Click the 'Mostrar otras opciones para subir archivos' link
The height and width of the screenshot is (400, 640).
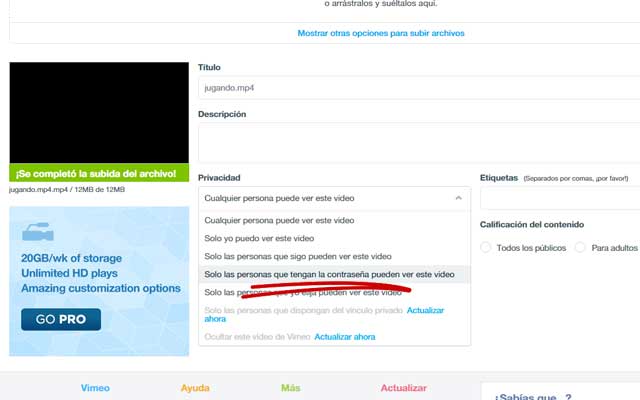click(x=381, y=33)
